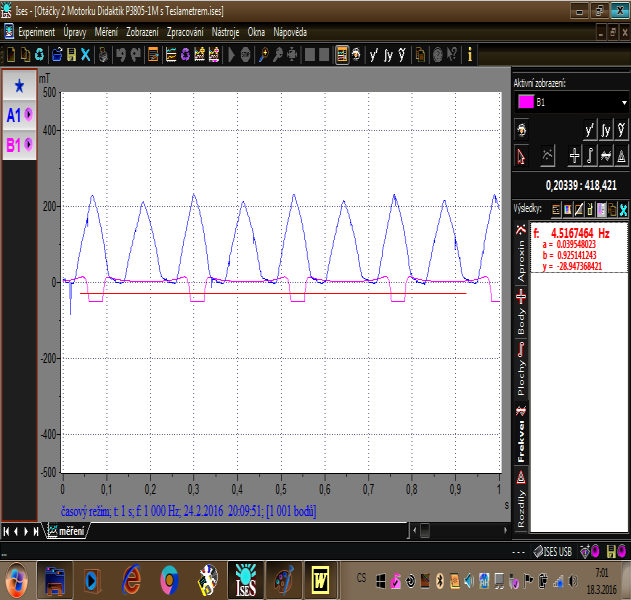Open the Úpravy menu
Image resolution: width=631 pixels, height=600 pixels.
(x=74, y=32)
